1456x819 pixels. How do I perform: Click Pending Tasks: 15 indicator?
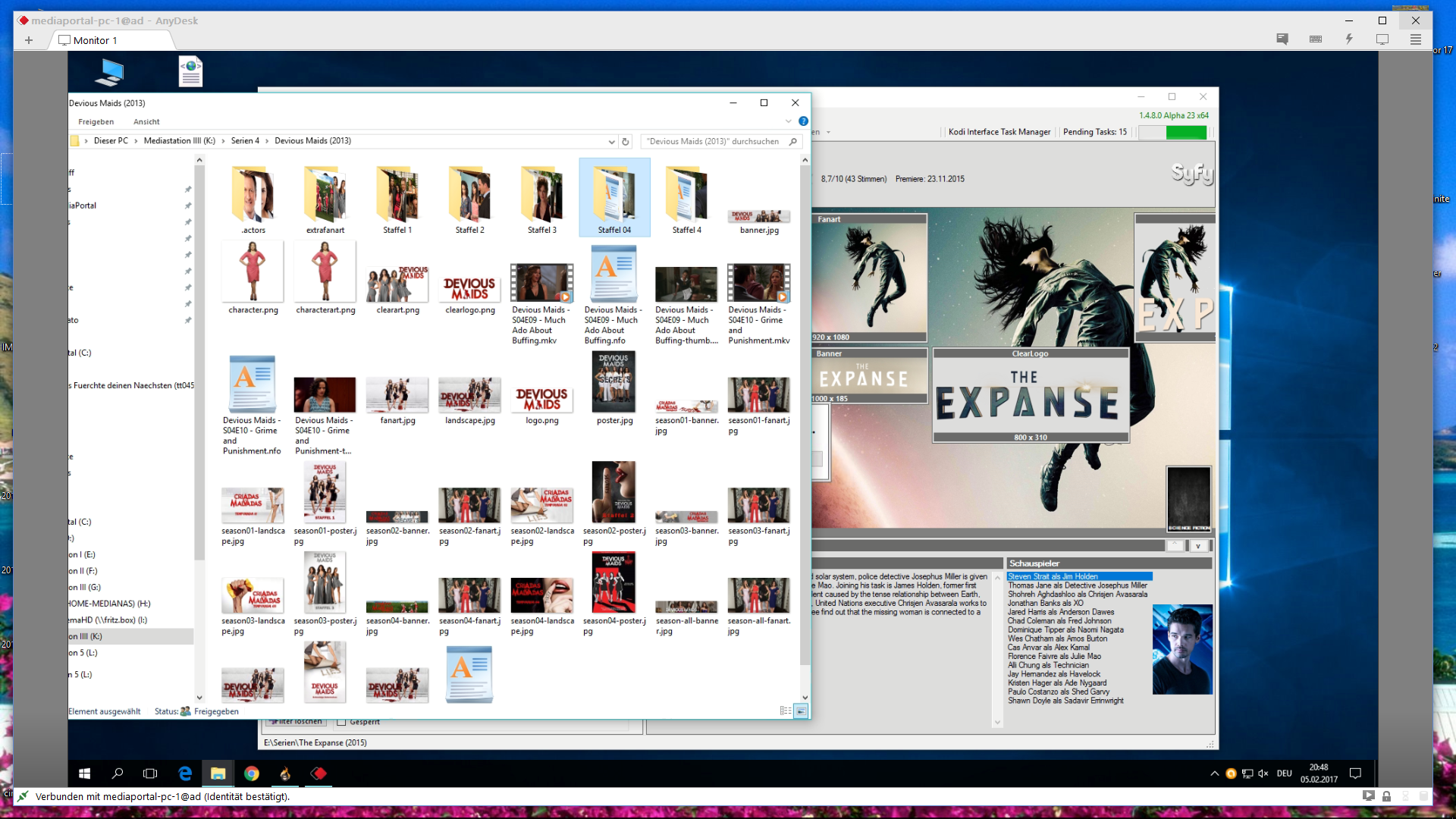click(x=1095, y=132)
